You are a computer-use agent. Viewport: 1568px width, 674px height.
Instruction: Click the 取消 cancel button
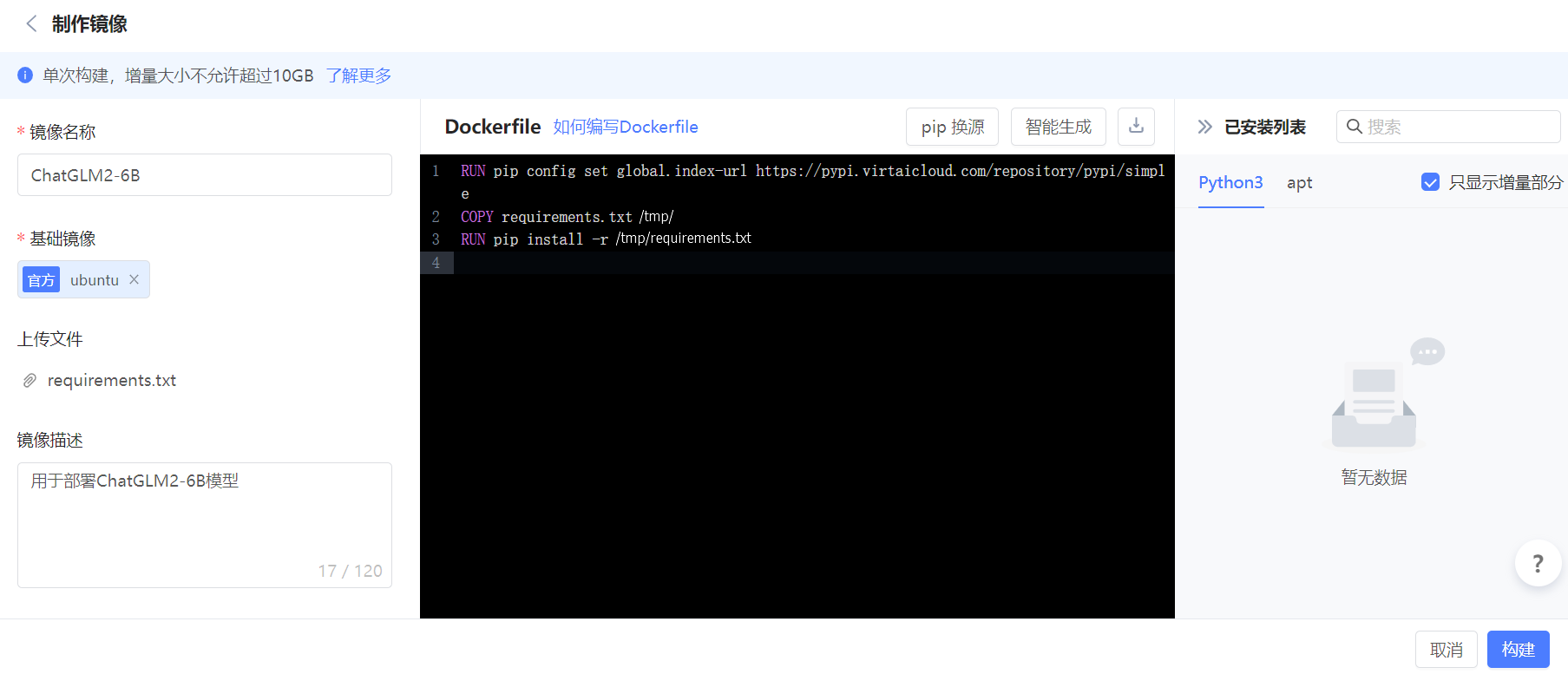pyautogui.click(x=1446, y=650)
